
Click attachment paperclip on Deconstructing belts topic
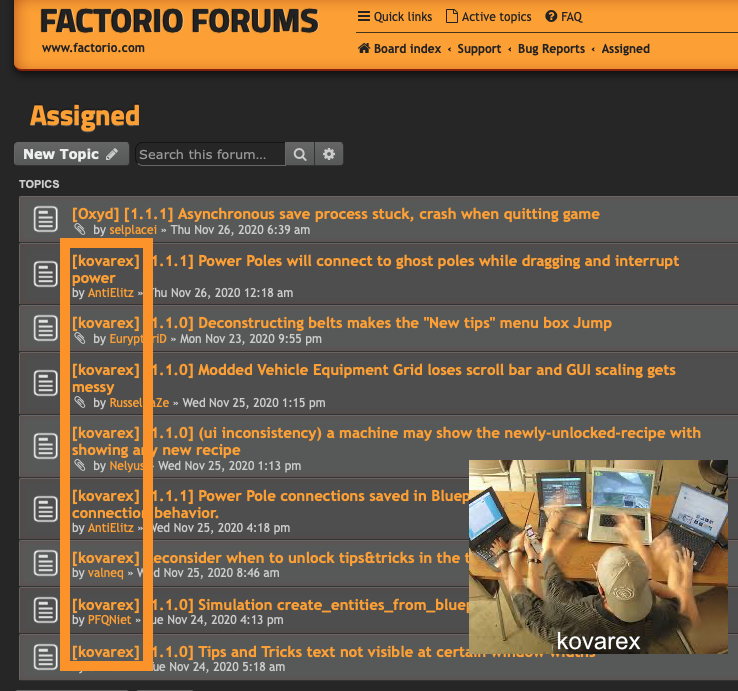(x=80, y=338)
